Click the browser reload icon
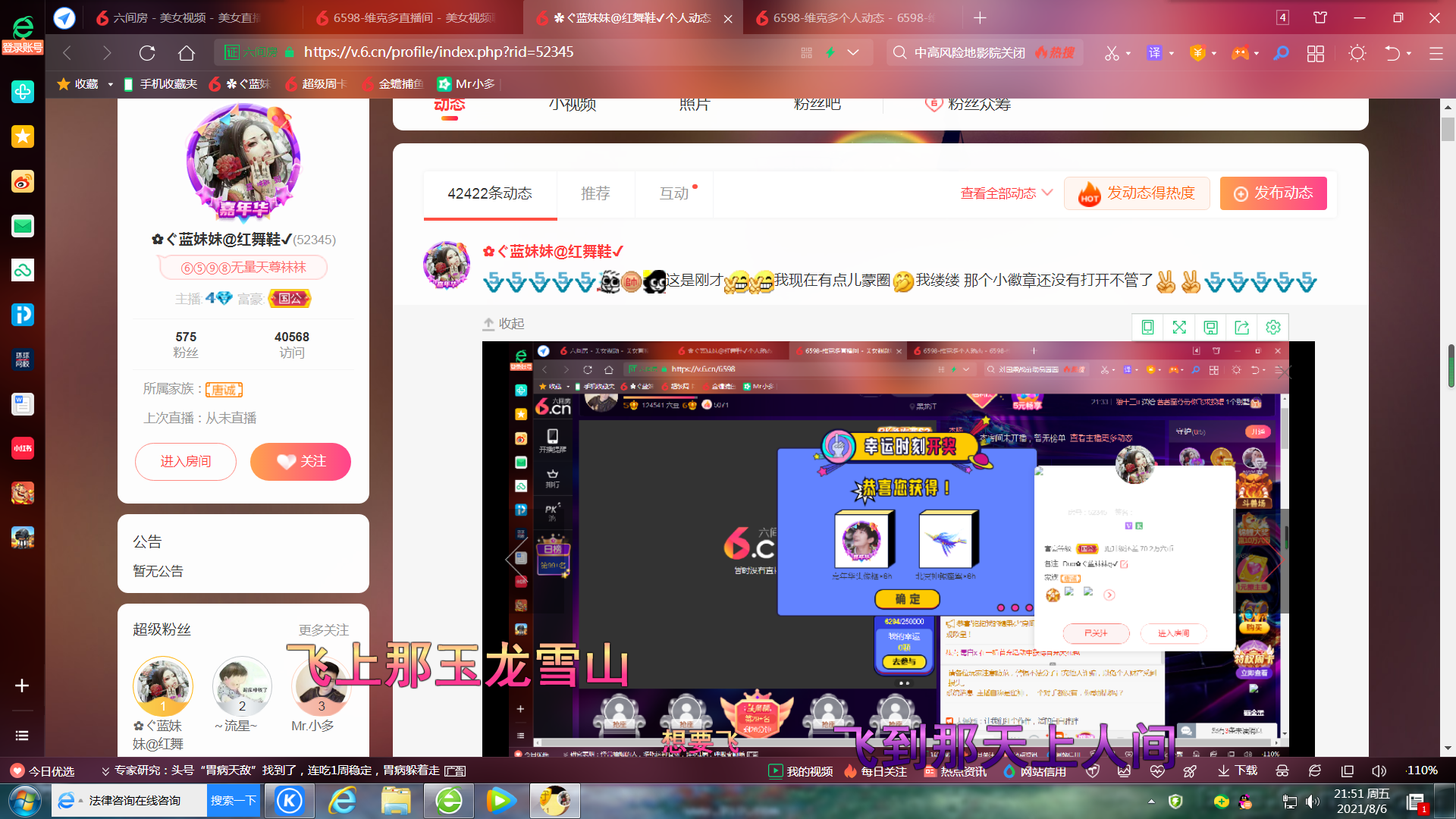Screen dimensions: 1456x819 click(x=147, y=52)
